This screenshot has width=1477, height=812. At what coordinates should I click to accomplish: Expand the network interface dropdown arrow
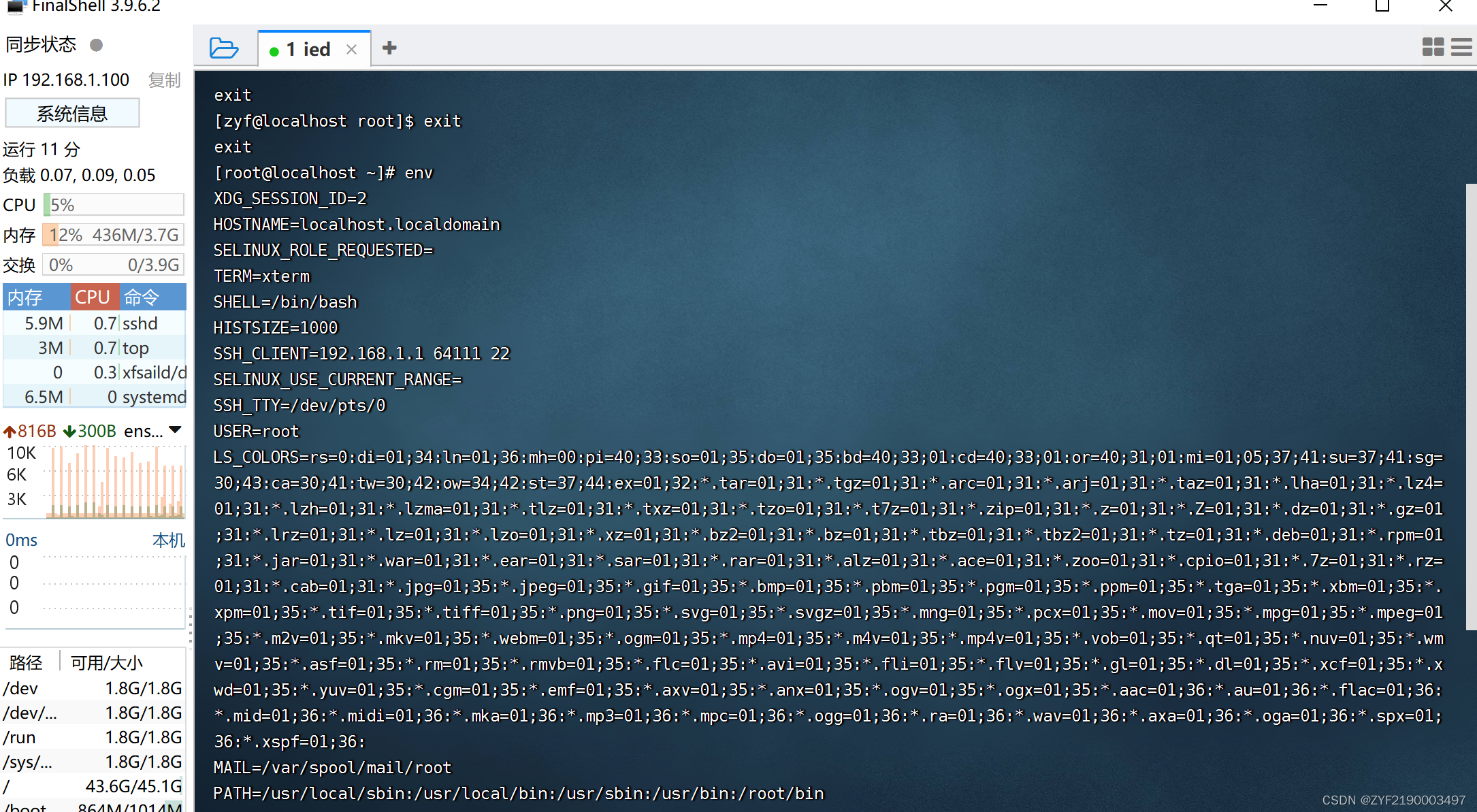pyautogui.click(x=176, y=430)
